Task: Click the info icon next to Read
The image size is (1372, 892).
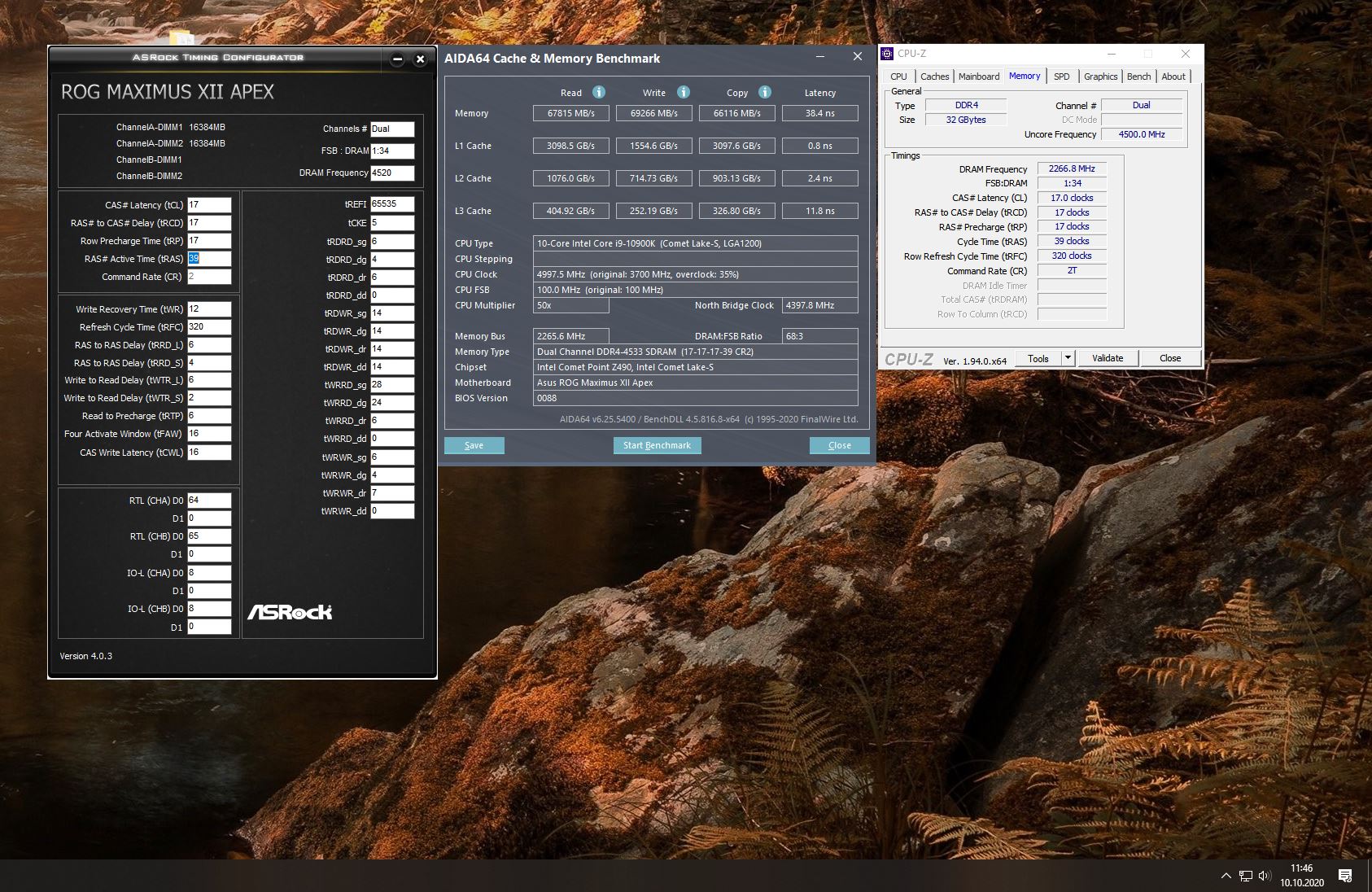Action: tap(599, 92)
